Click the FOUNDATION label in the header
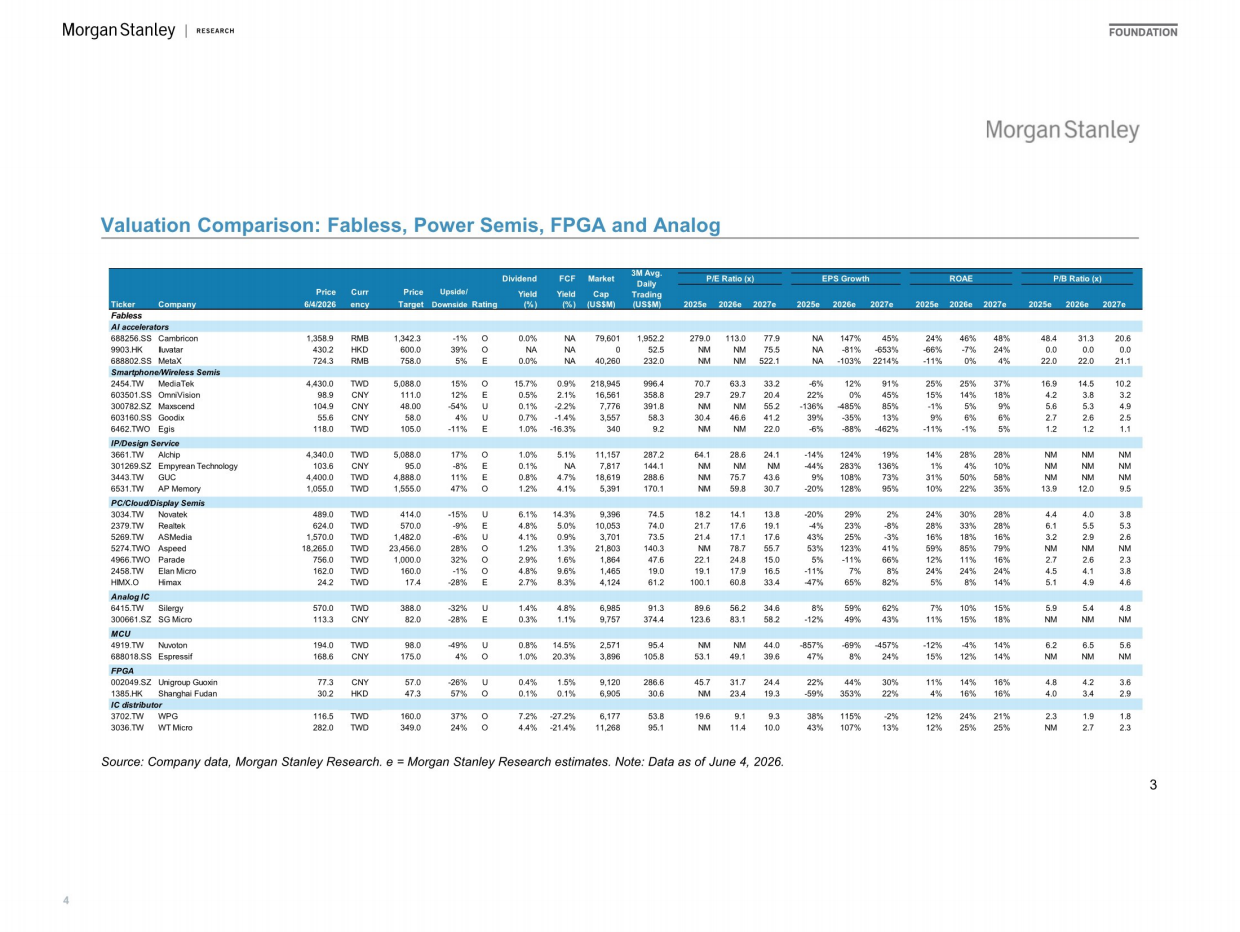 click(1143, 32)
